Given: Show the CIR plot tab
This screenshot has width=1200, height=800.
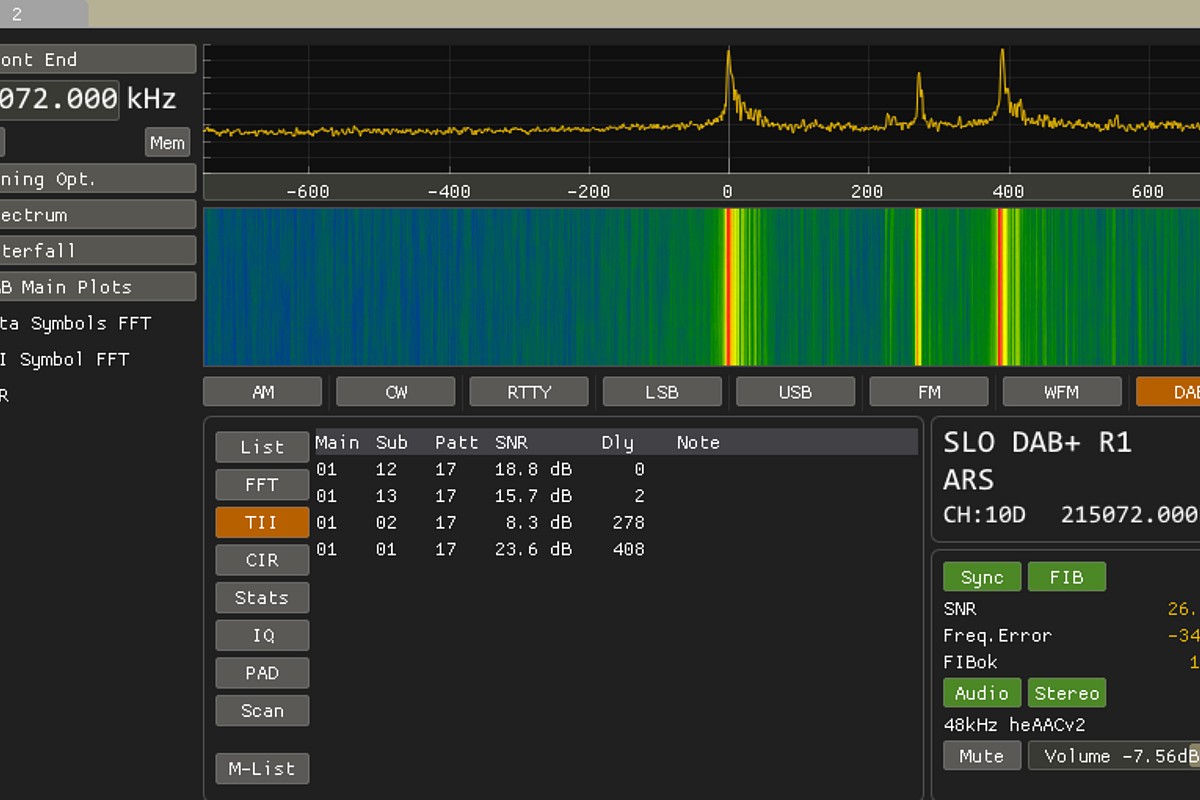Looking at the screenshot, I should click(262, 560).
